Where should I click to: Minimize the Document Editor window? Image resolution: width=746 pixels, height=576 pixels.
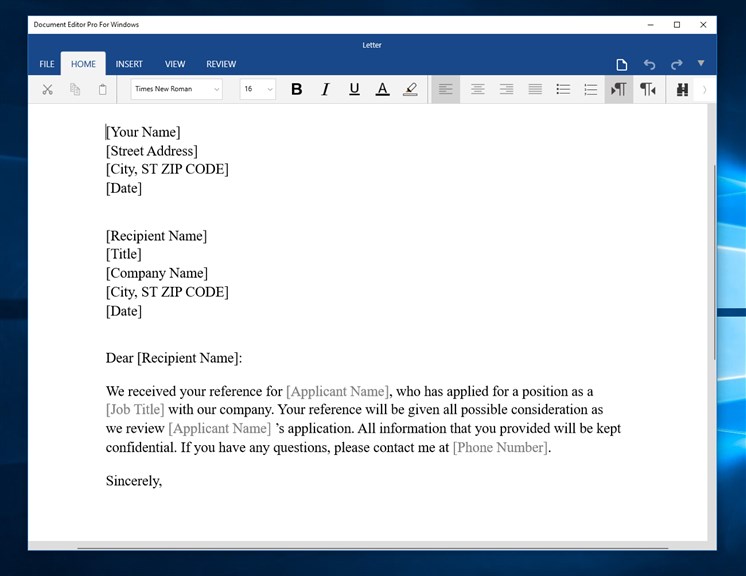coord(650,25)
